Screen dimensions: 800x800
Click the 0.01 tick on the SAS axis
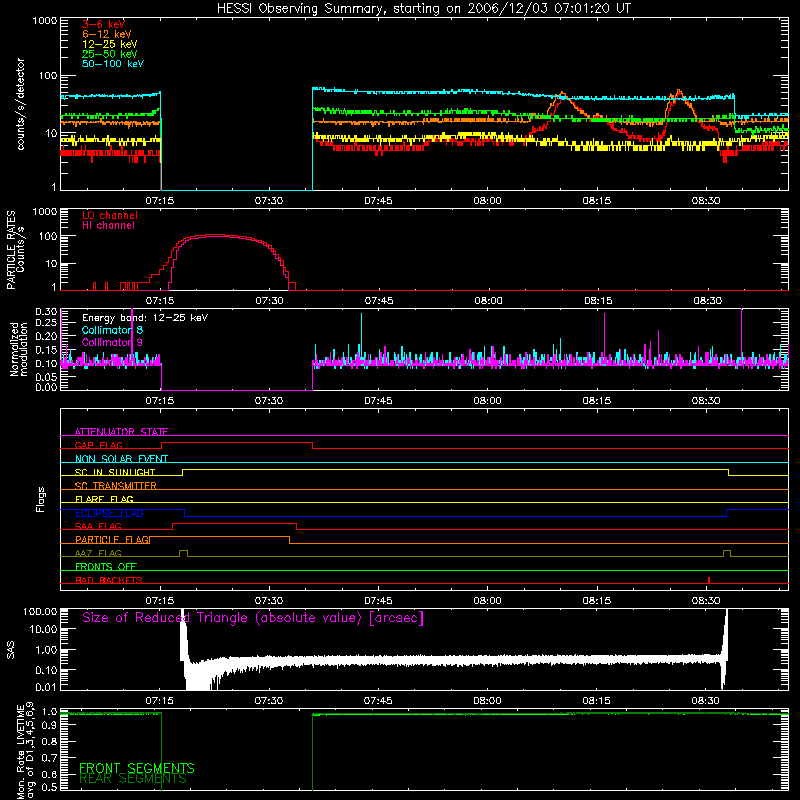pos(46,687)
